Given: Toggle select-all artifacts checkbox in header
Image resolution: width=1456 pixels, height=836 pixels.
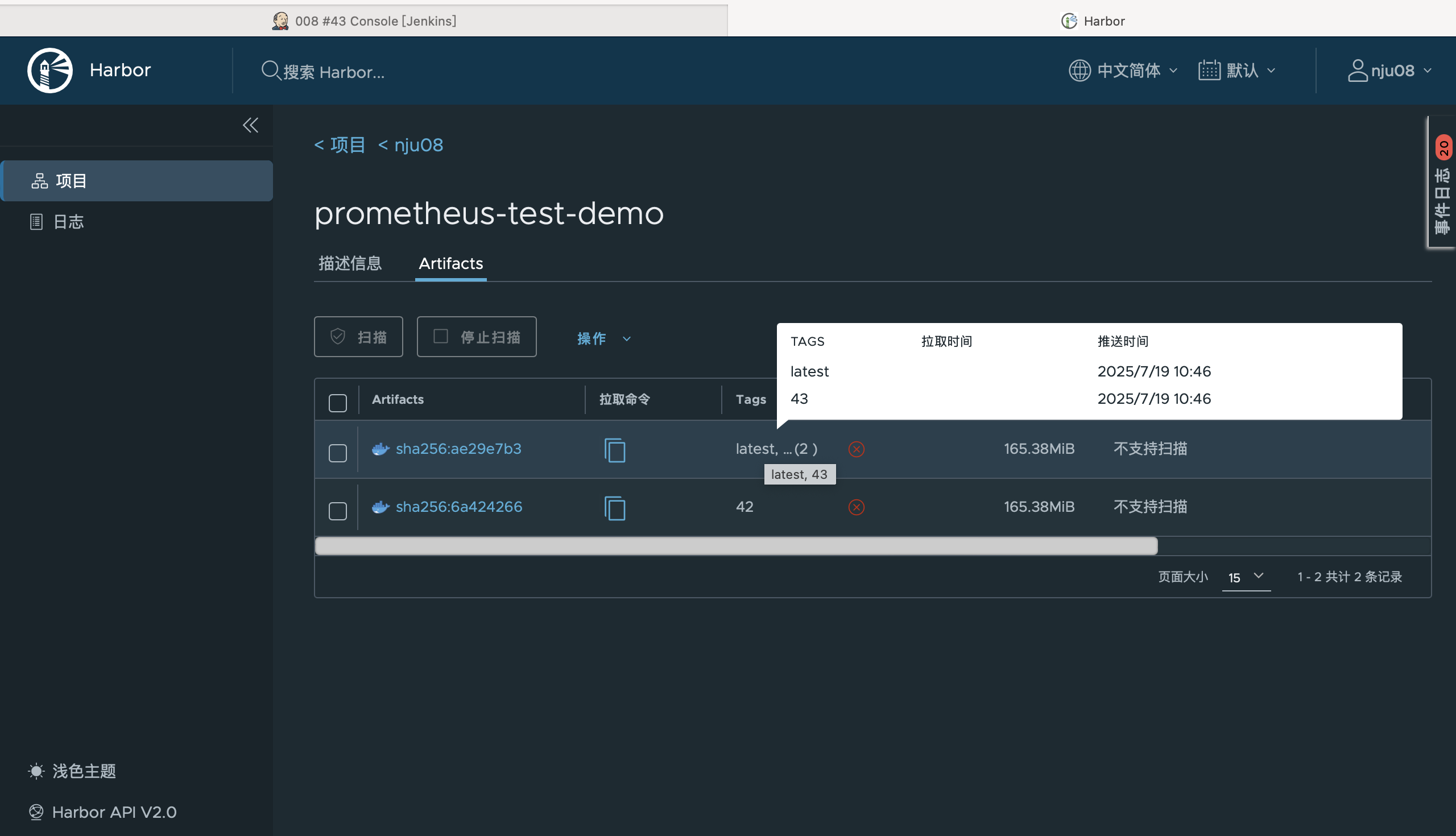Looking at the screenshot, I should pyautogui.click(x=338, y=403).
